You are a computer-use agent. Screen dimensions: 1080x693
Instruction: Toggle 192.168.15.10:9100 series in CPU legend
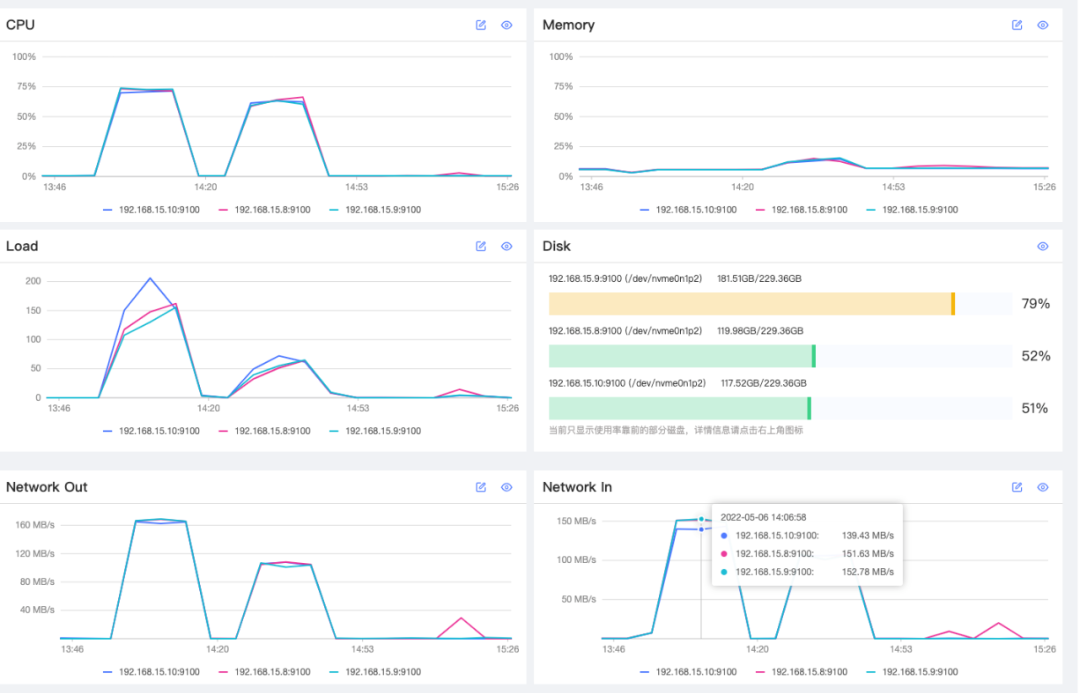152,209
